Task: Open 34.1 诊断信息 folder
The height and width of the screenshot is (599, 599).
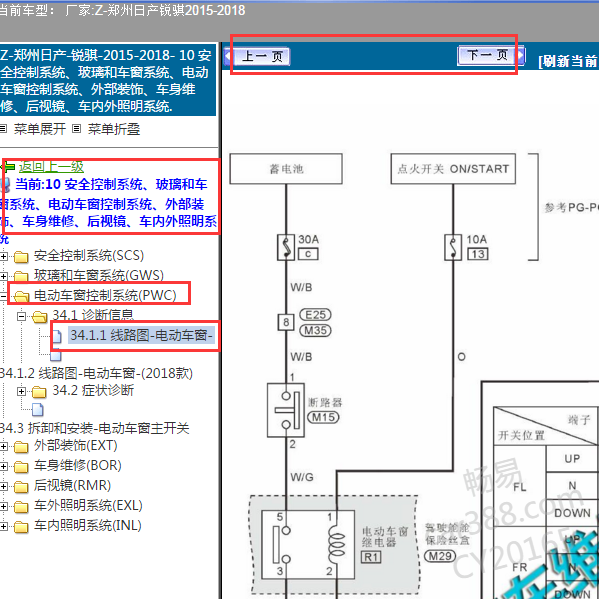Action: (x=93, y=315)
